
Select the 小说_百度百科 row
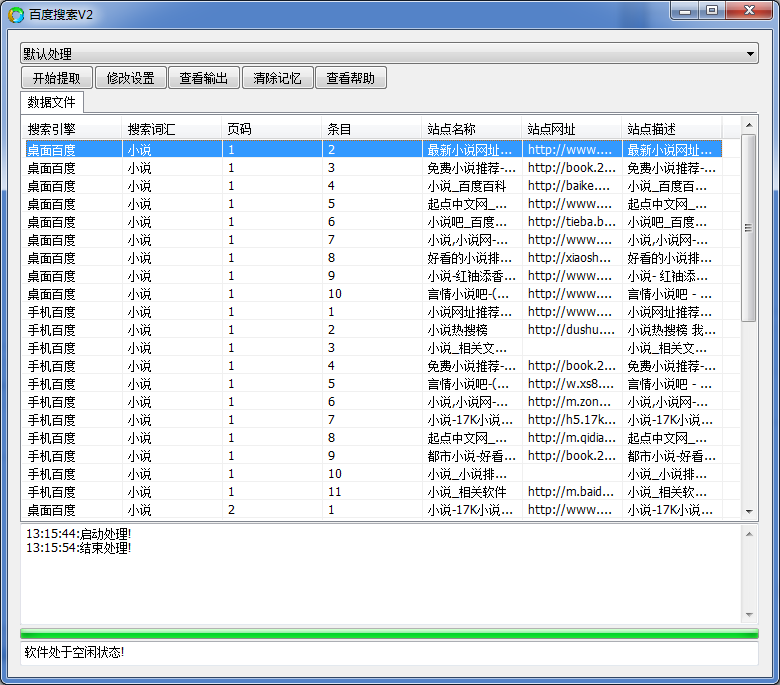pos(466,186)
